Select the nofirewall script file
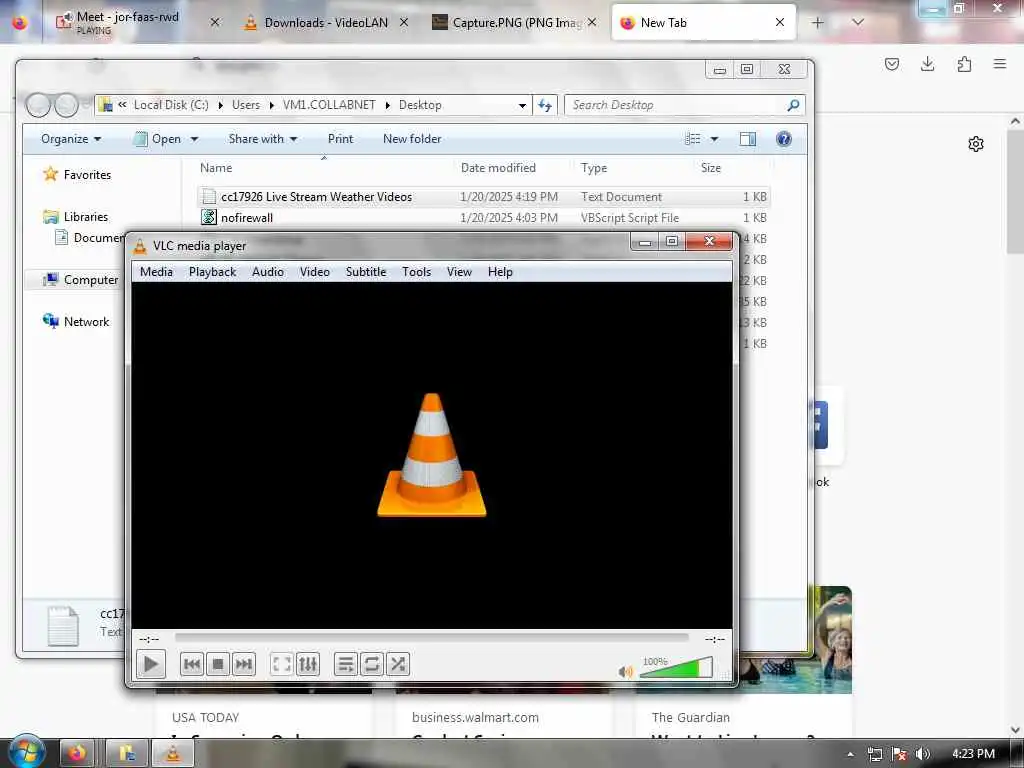This screenshot has height=768, width=1024. click(x=483, y=217)
